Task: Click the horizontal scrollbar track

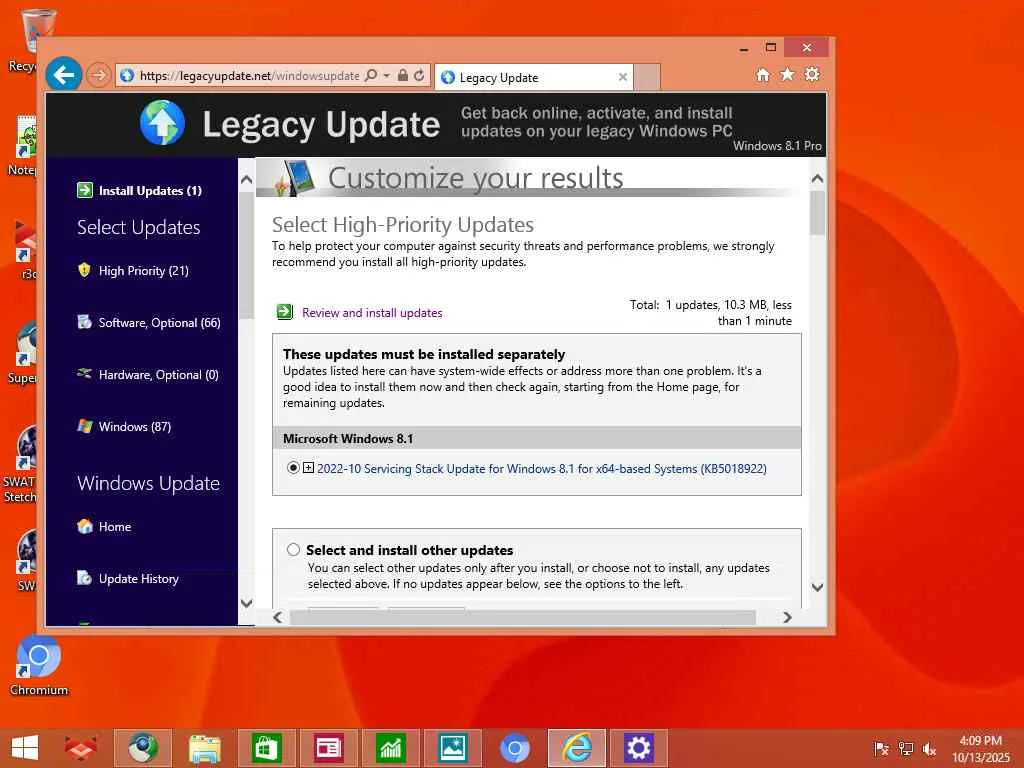Action: point(522,617)
